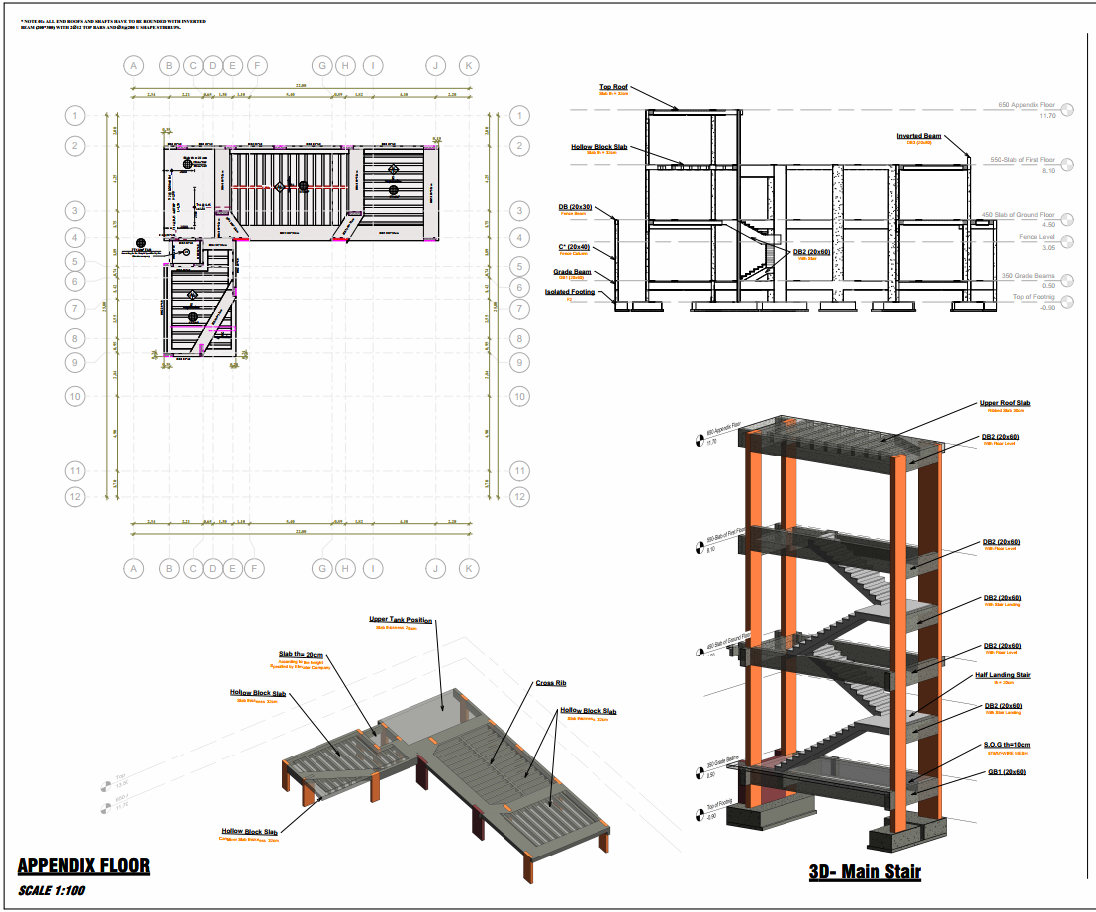This screenshot has width=1096, height=912.
Task: Select the 3D- Main Stair view title
Action: tap(864, 873)
